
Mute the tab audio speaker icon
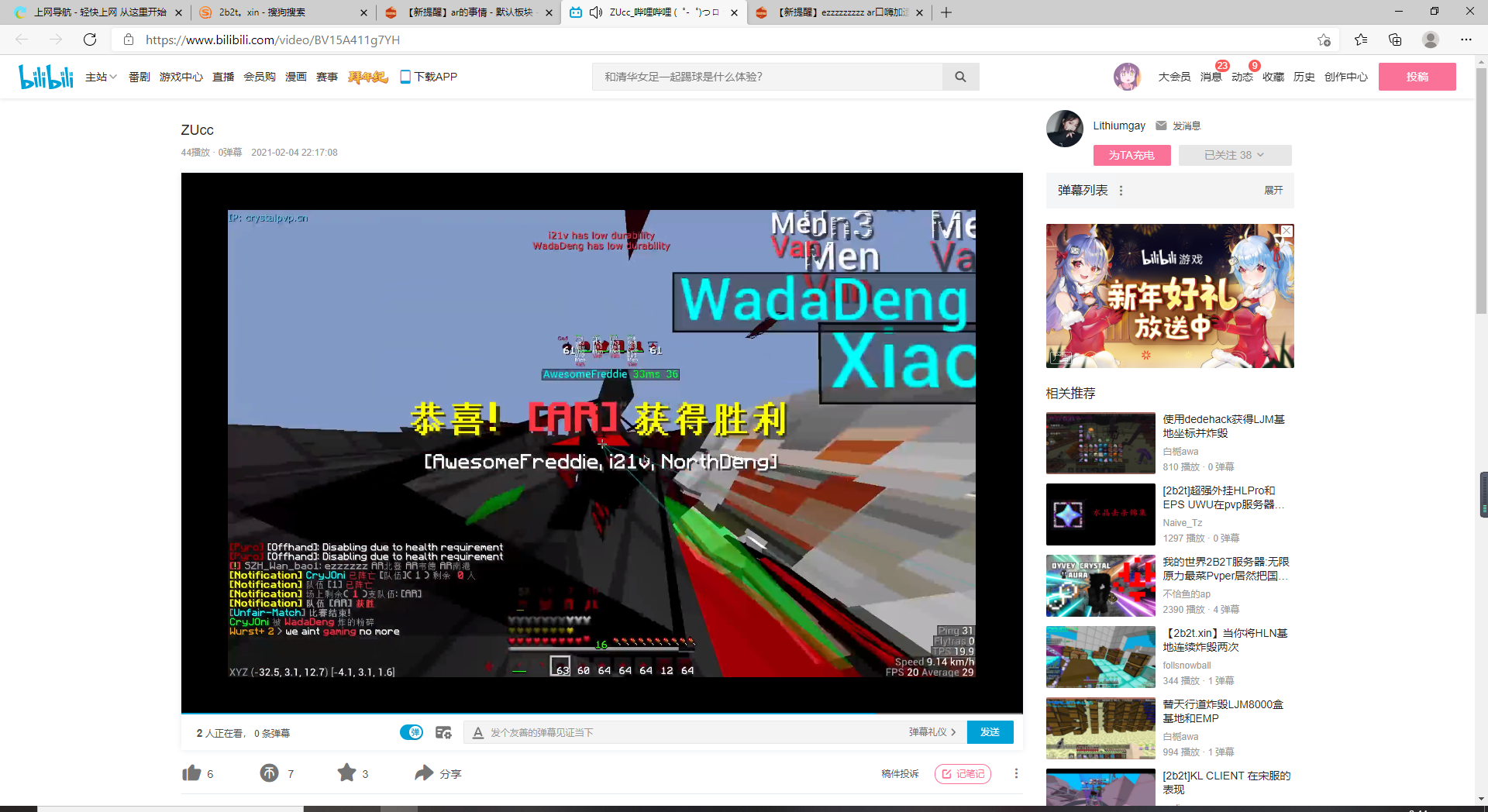tap(596, 12)
